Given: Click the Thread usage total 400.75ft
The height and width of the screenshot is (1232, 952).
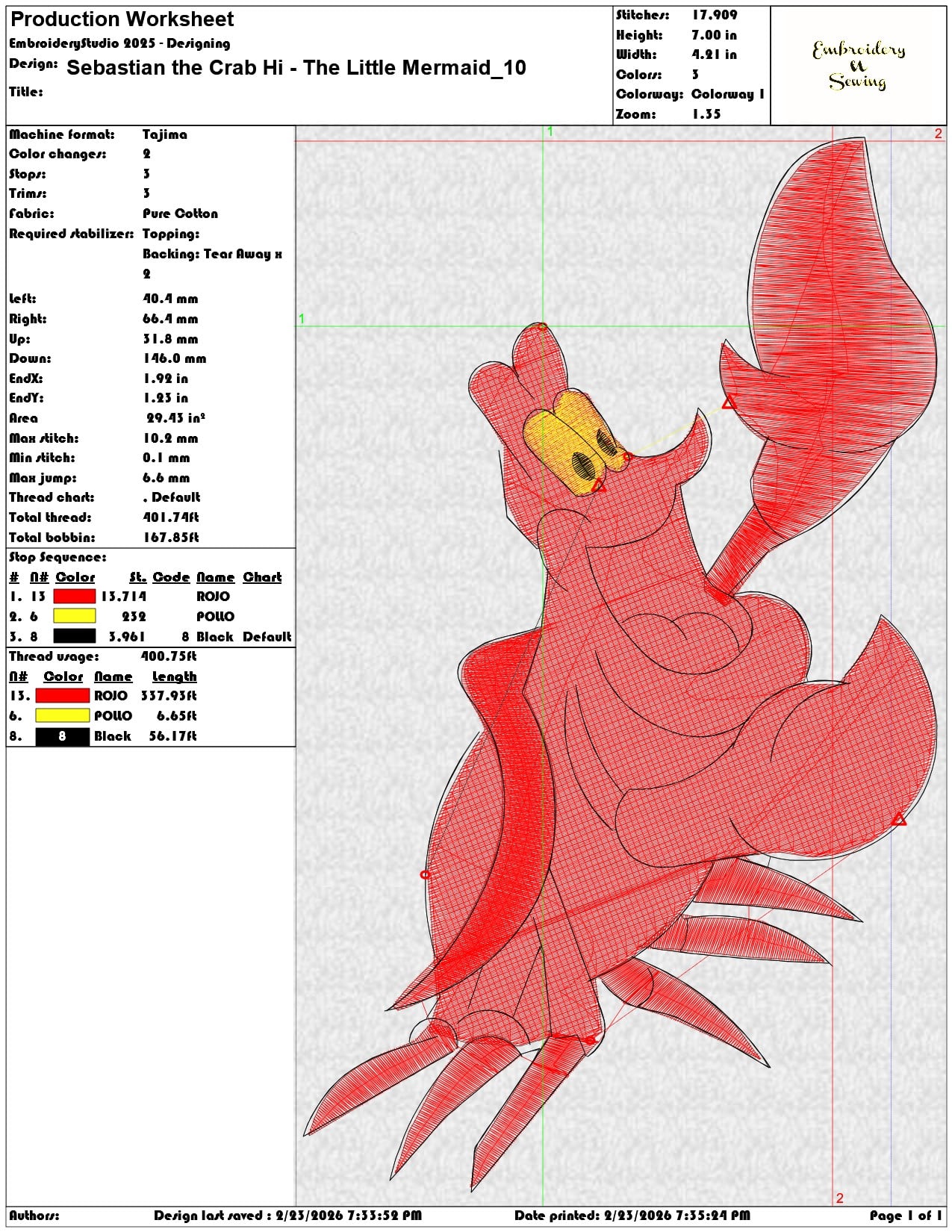Looking at the screenshot, I should [169, 656].
